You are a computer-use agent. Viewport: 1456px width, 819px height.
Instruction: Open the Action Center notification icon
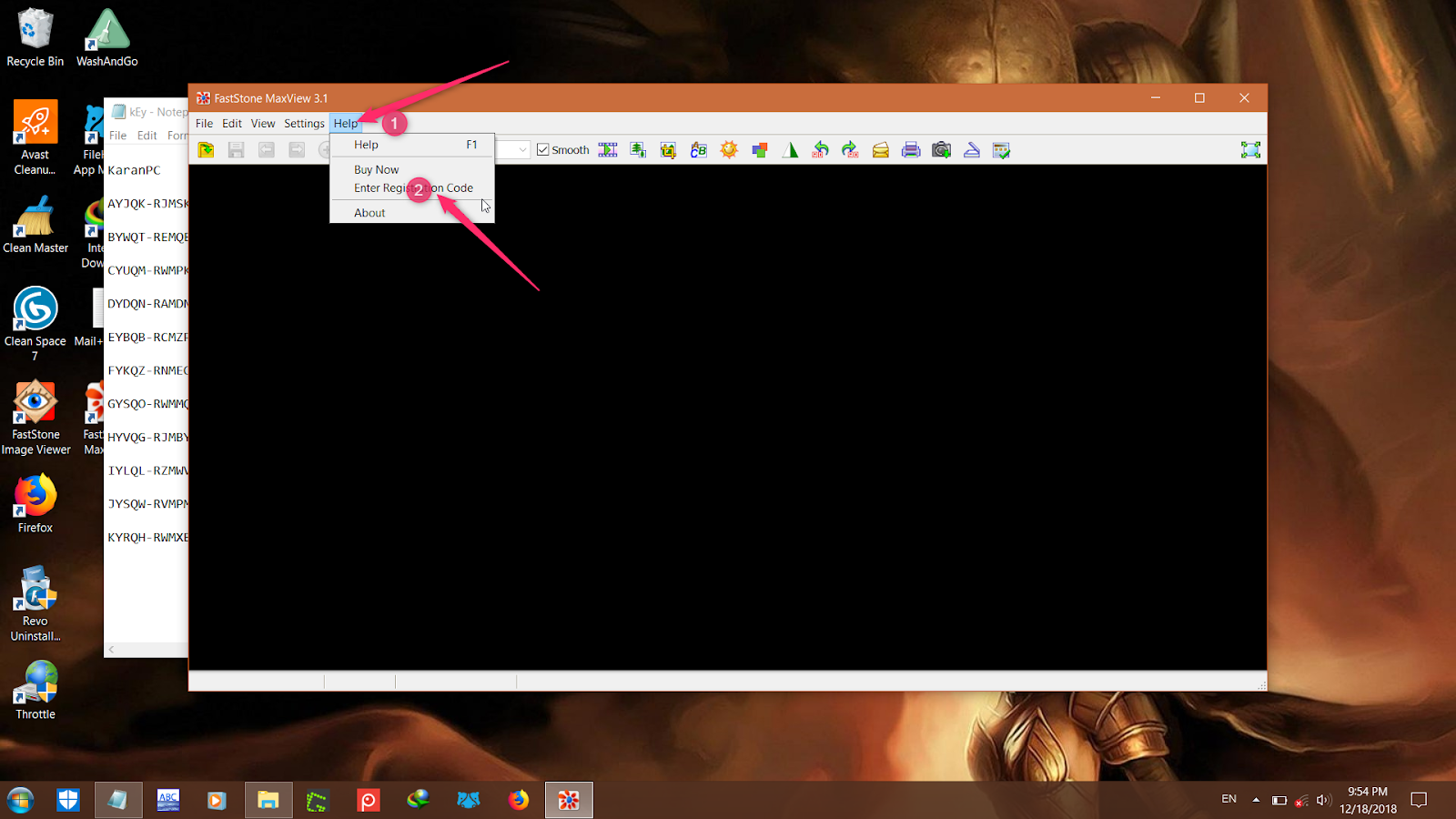click(x=1419, y=800)
